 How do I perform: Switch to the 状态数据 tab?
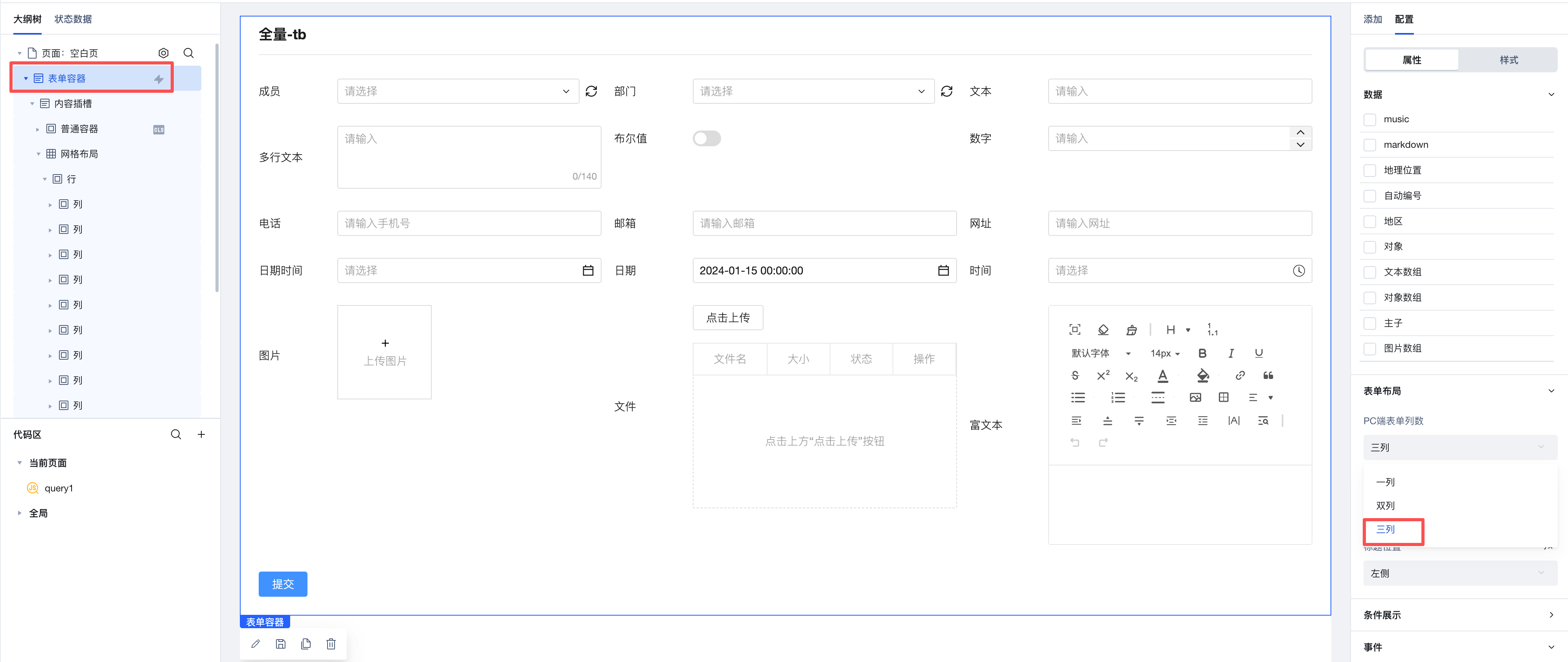tap(73, 19)
